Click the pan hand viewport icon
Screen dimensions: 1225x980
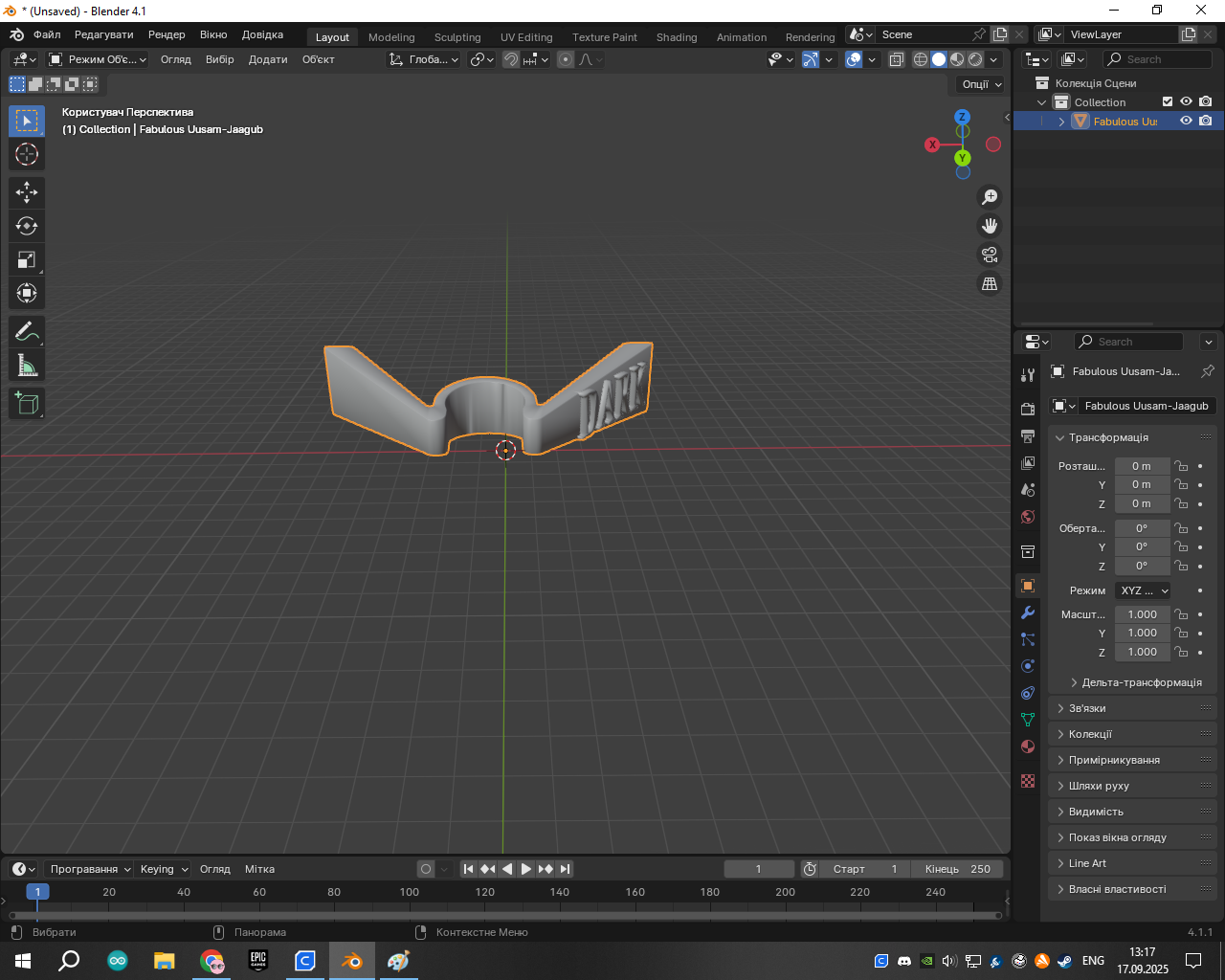point(990,226)
